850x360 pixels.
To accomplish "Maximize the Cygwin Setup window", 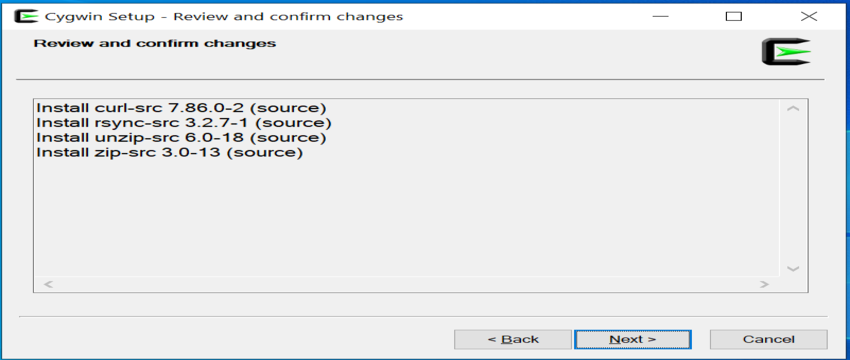I will pos(733,16).
